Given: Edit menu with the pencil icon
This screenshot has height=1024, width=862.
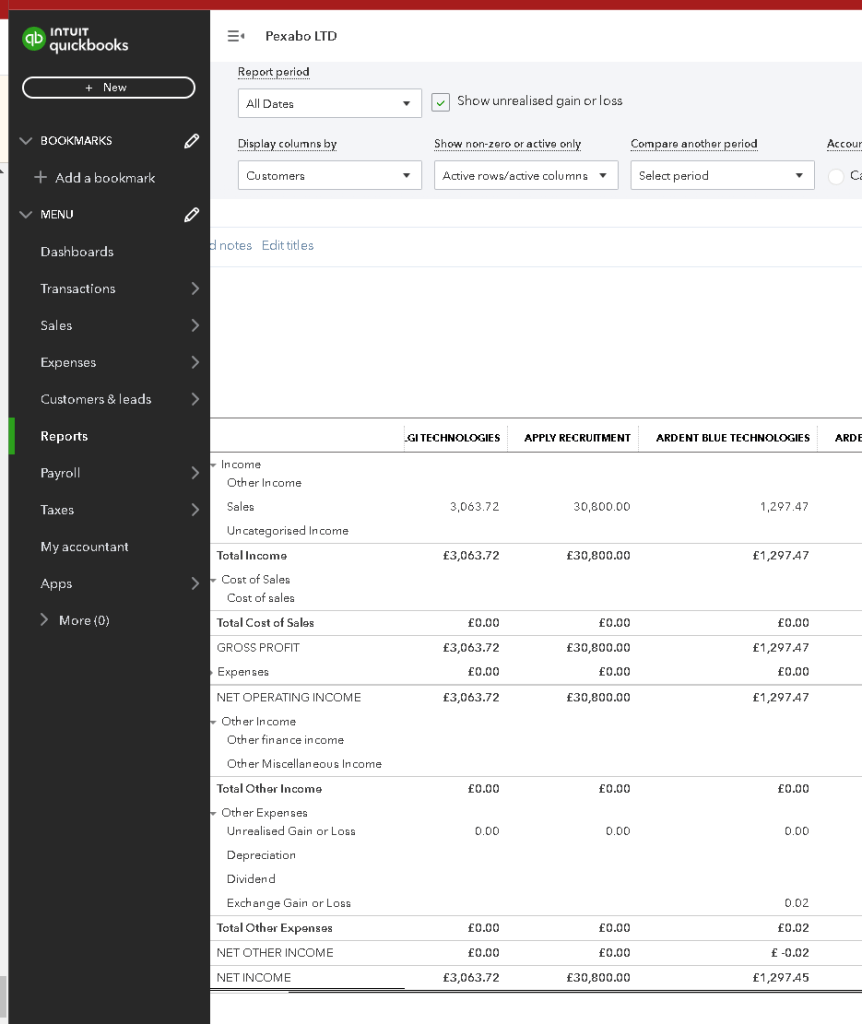Looking at the screenshot, I should (x=191, y=215).
